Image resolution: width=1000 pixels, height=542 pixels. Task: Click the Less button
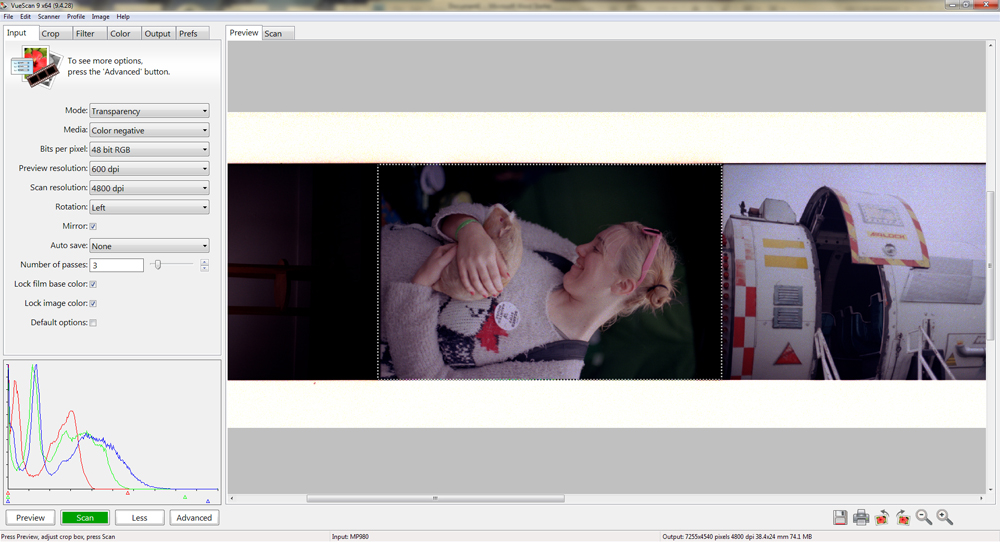point(140,518)
